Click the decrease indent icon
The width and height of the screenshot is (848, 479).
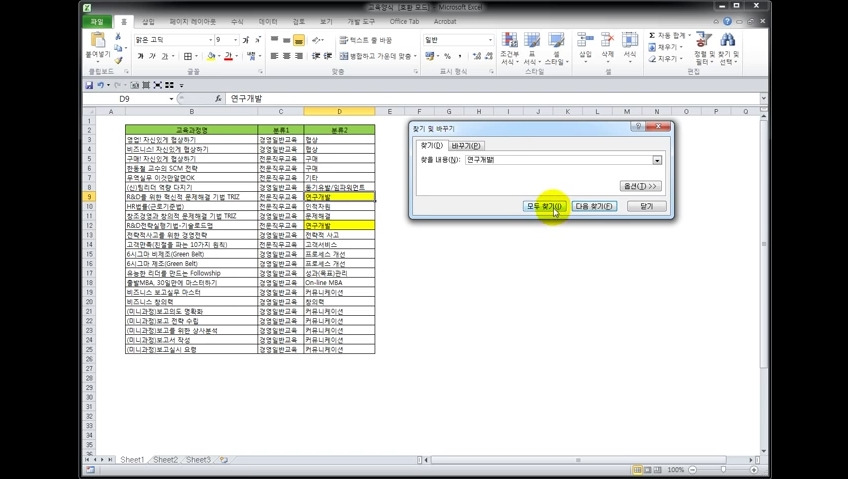[316, 56]
